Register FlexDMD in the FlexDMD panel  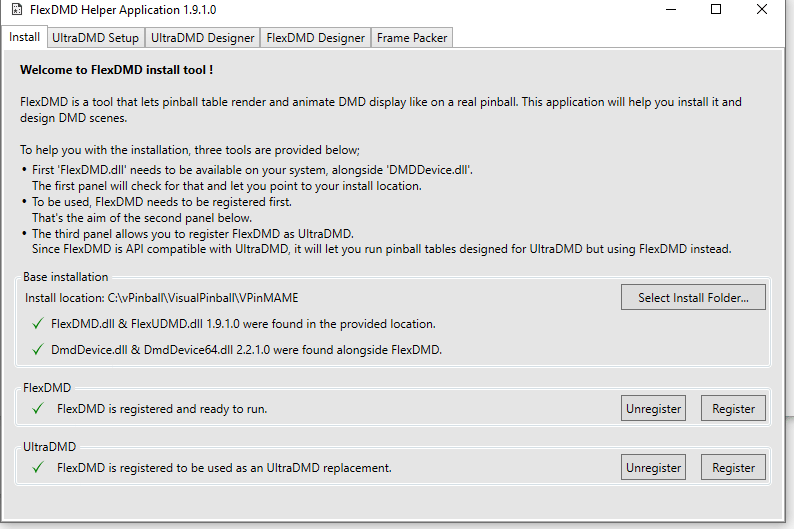(733, 409)
